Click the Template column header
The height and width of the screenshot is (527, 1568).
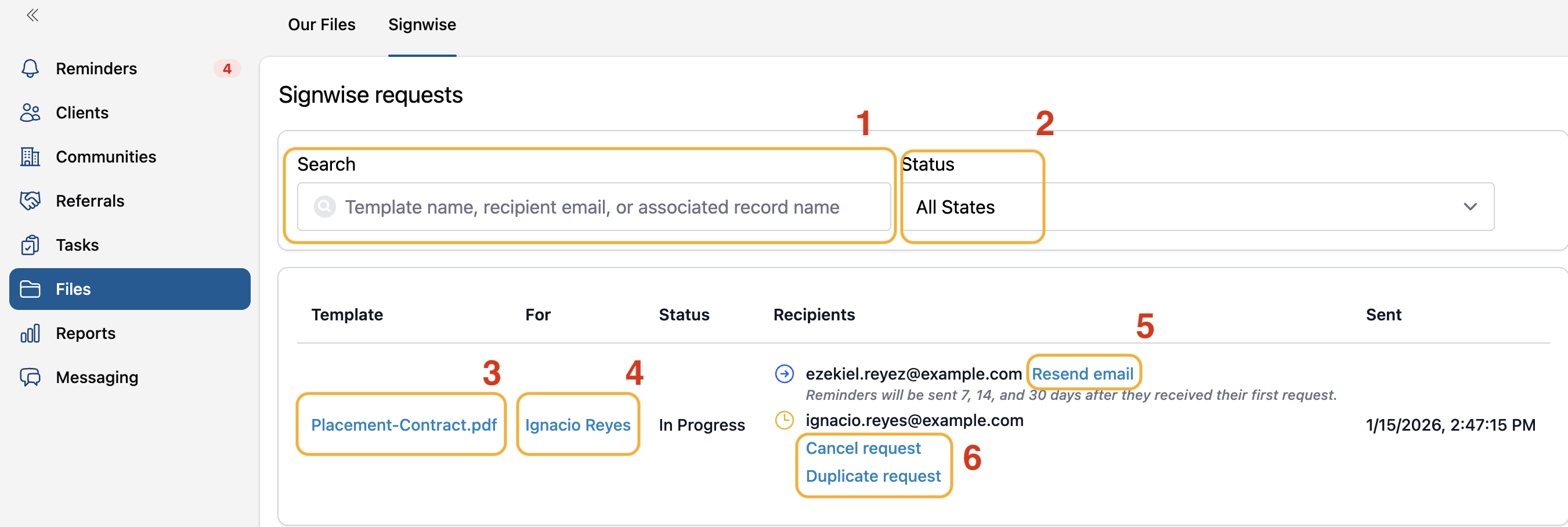click(x=347, y=315)
